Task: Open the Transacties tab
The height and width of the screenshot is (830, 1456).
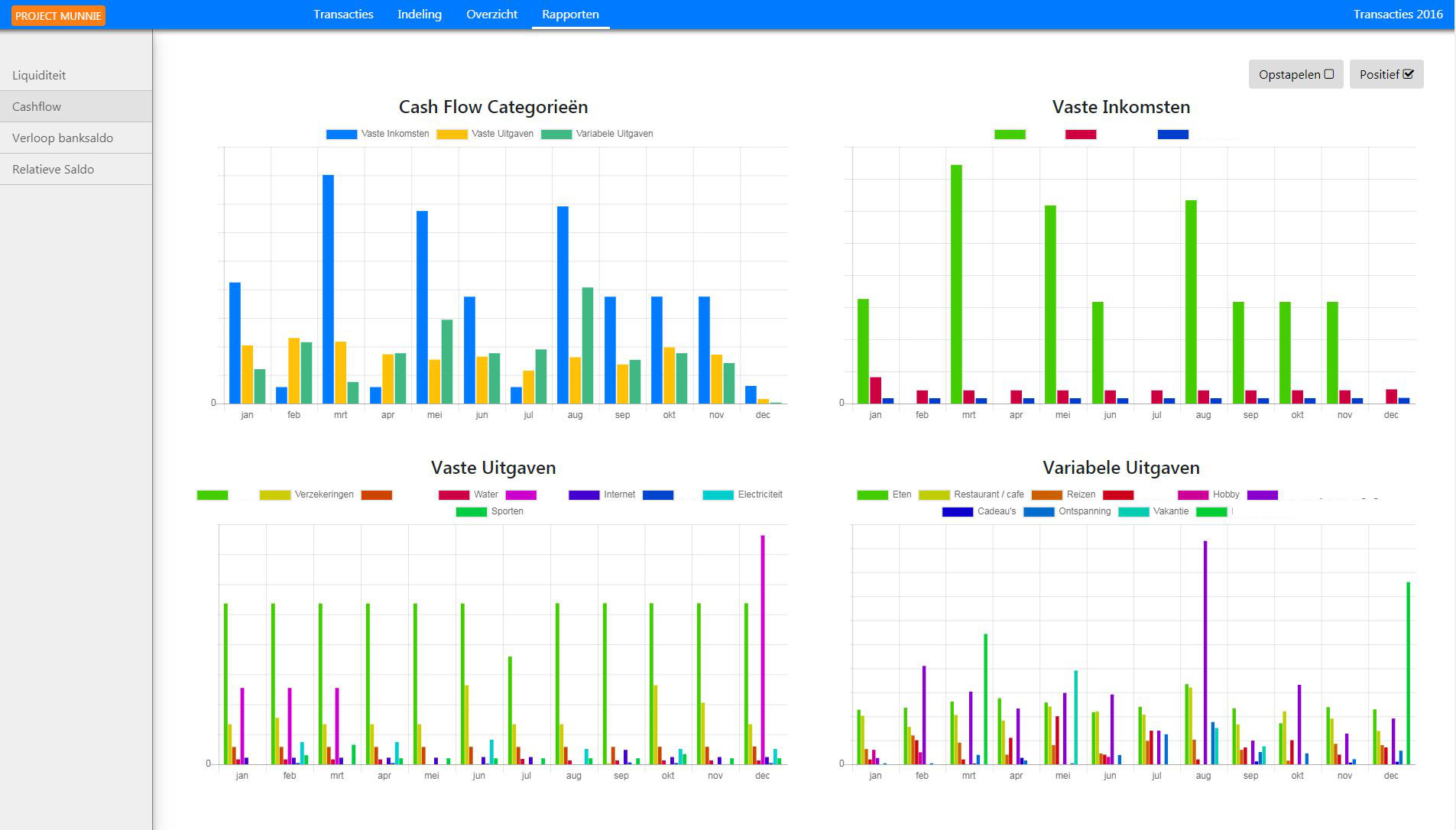Action: coord(343,14)
